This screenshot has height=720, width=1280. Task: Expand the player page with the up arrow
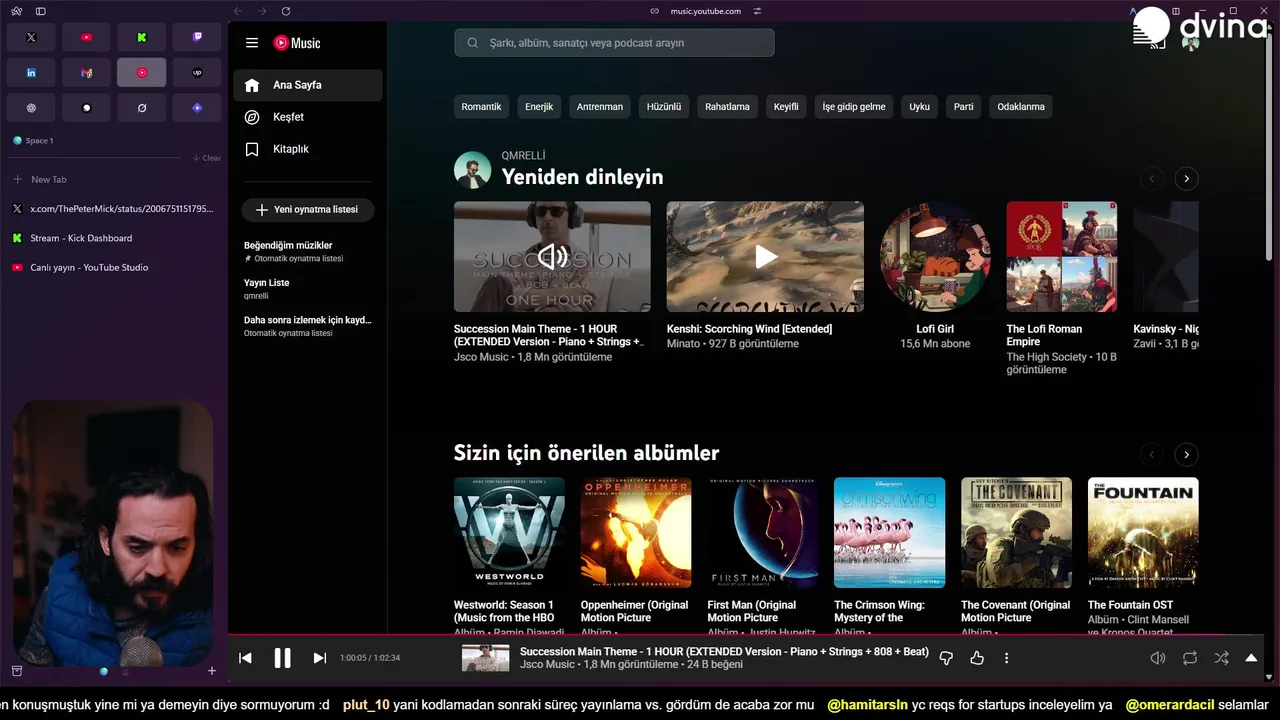coord(1251,658)
